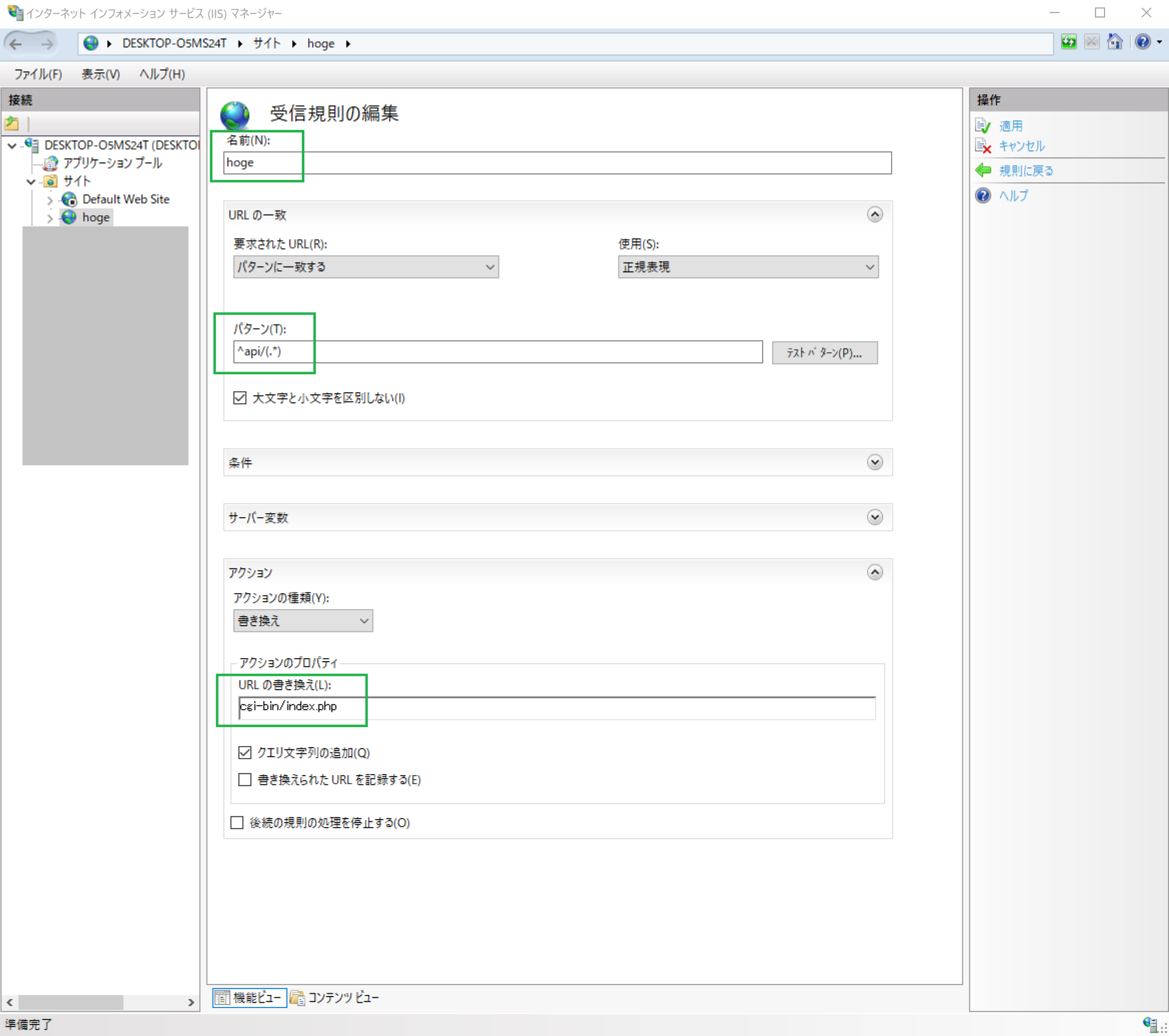The width and height of the screenshot is (1169, 1036).
Task: Expand the 条件 section
Action: (874, 462)
